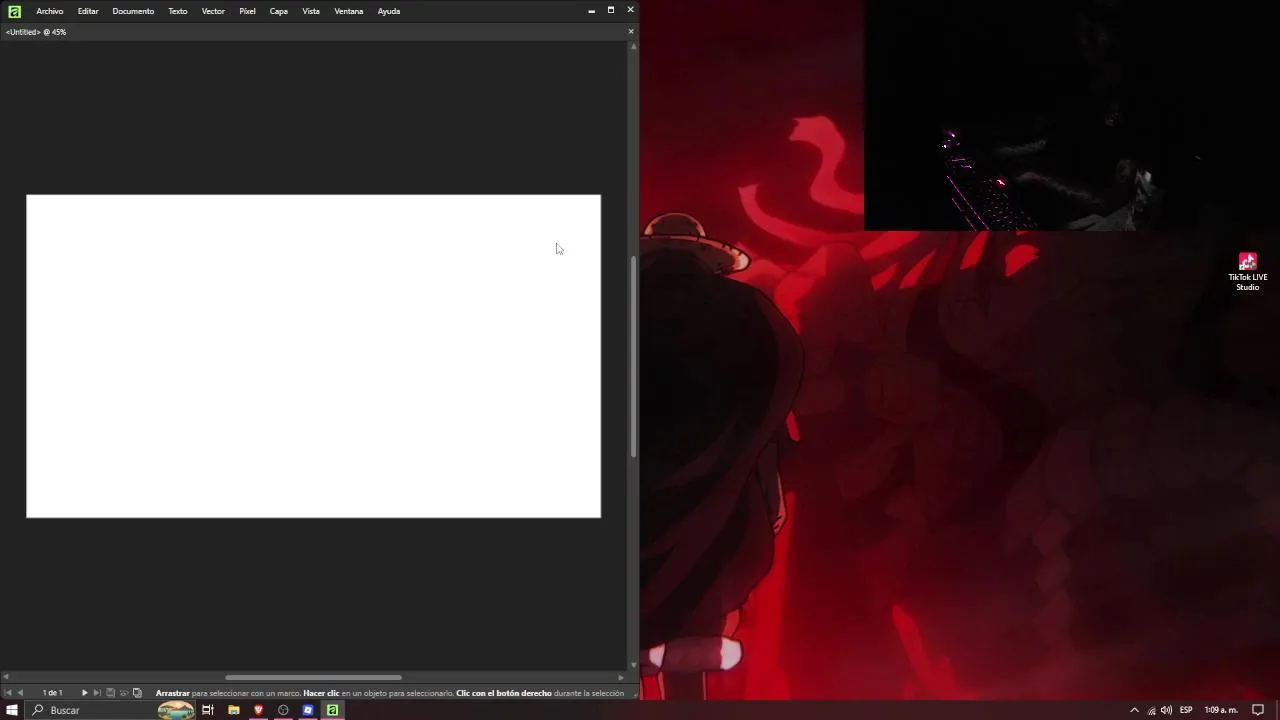Viewport: 1280px width, 720px height.
Task: Click the link icon in the status bar
Action: click(124, 693)
